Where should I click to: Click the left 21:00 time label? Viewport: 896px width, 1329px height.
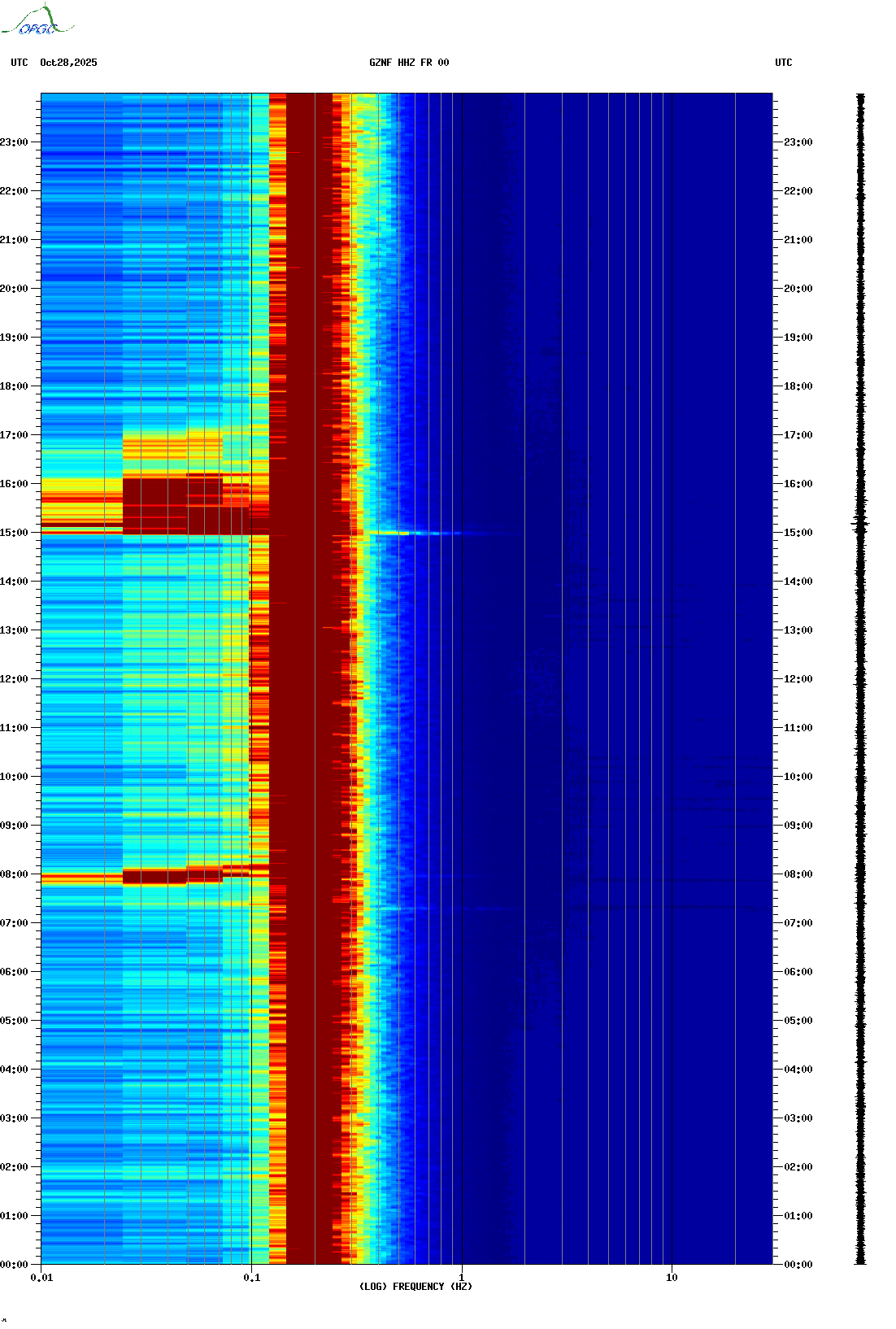(14, 240)
